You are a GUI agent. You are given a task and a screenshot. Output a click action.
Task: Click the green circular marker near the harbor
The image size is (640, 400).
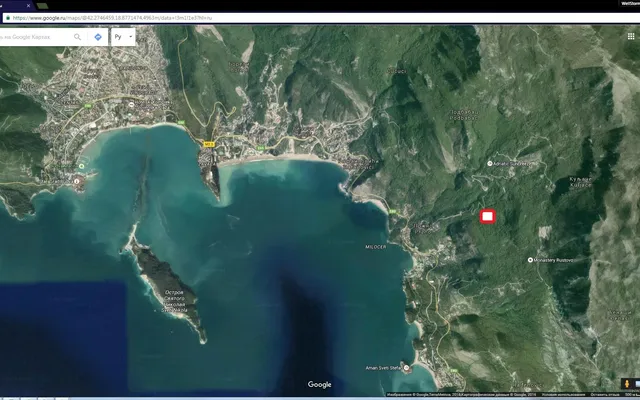coord(82,166)
